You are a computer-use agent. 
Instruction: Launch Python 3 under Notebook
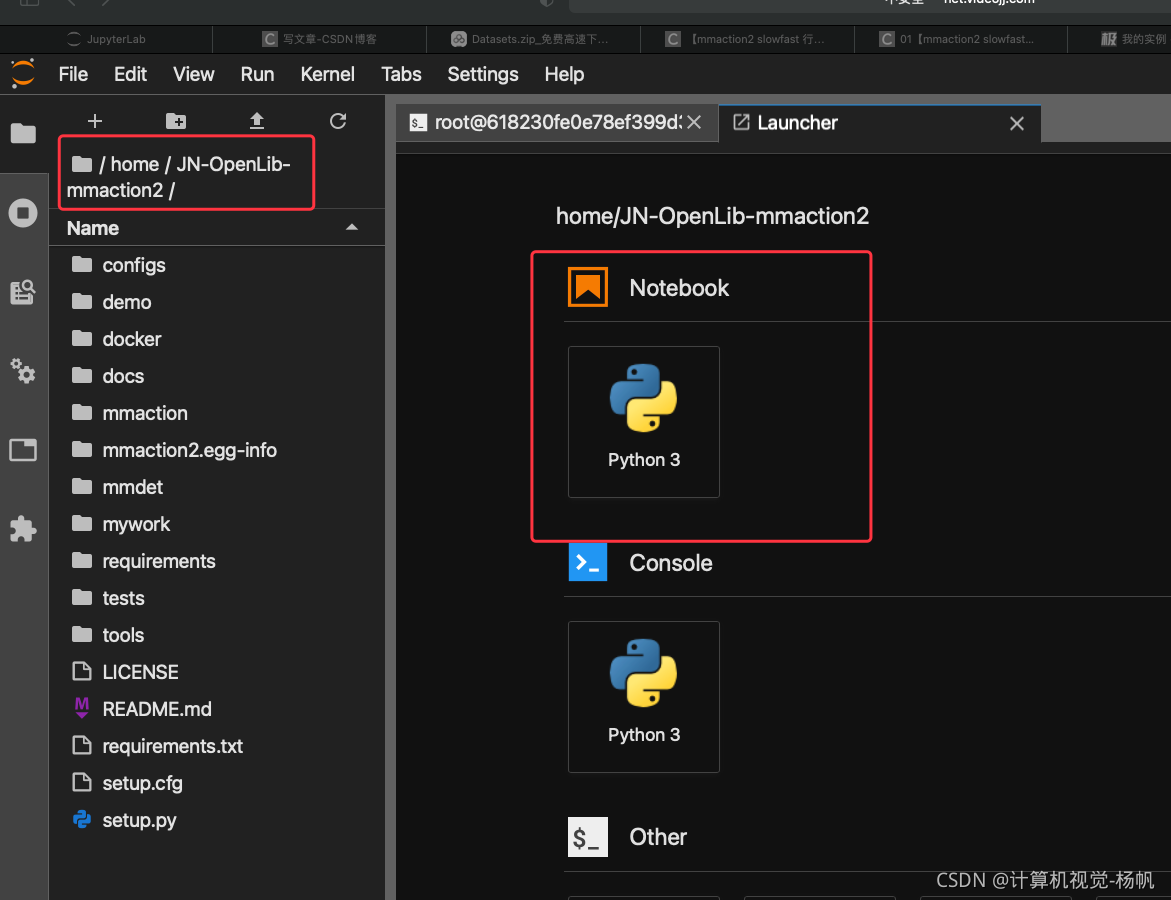click(x=644, y=422)
